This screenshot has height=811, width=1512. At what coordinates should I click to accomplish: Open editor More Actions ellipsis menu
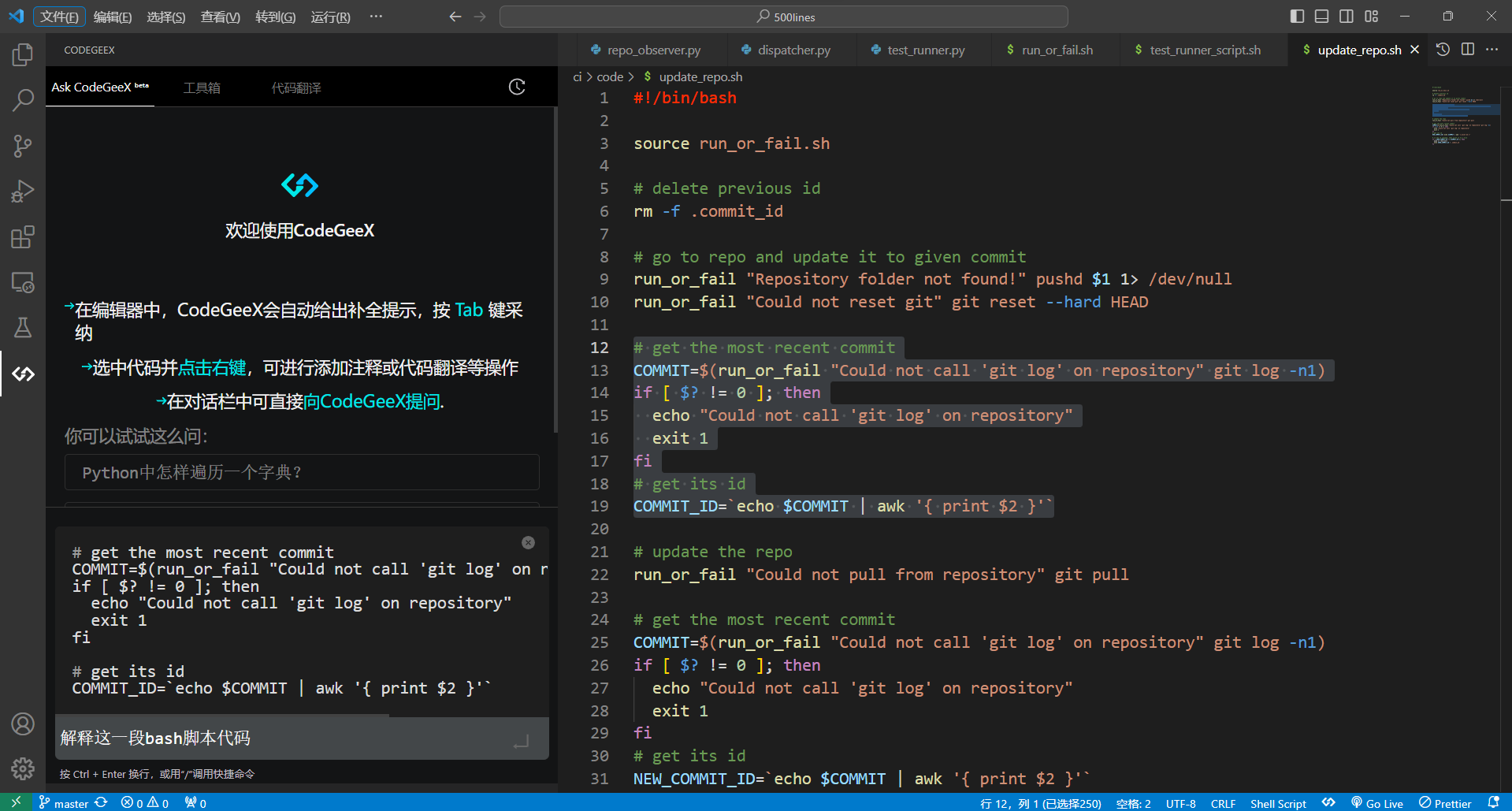[1492, 50]
